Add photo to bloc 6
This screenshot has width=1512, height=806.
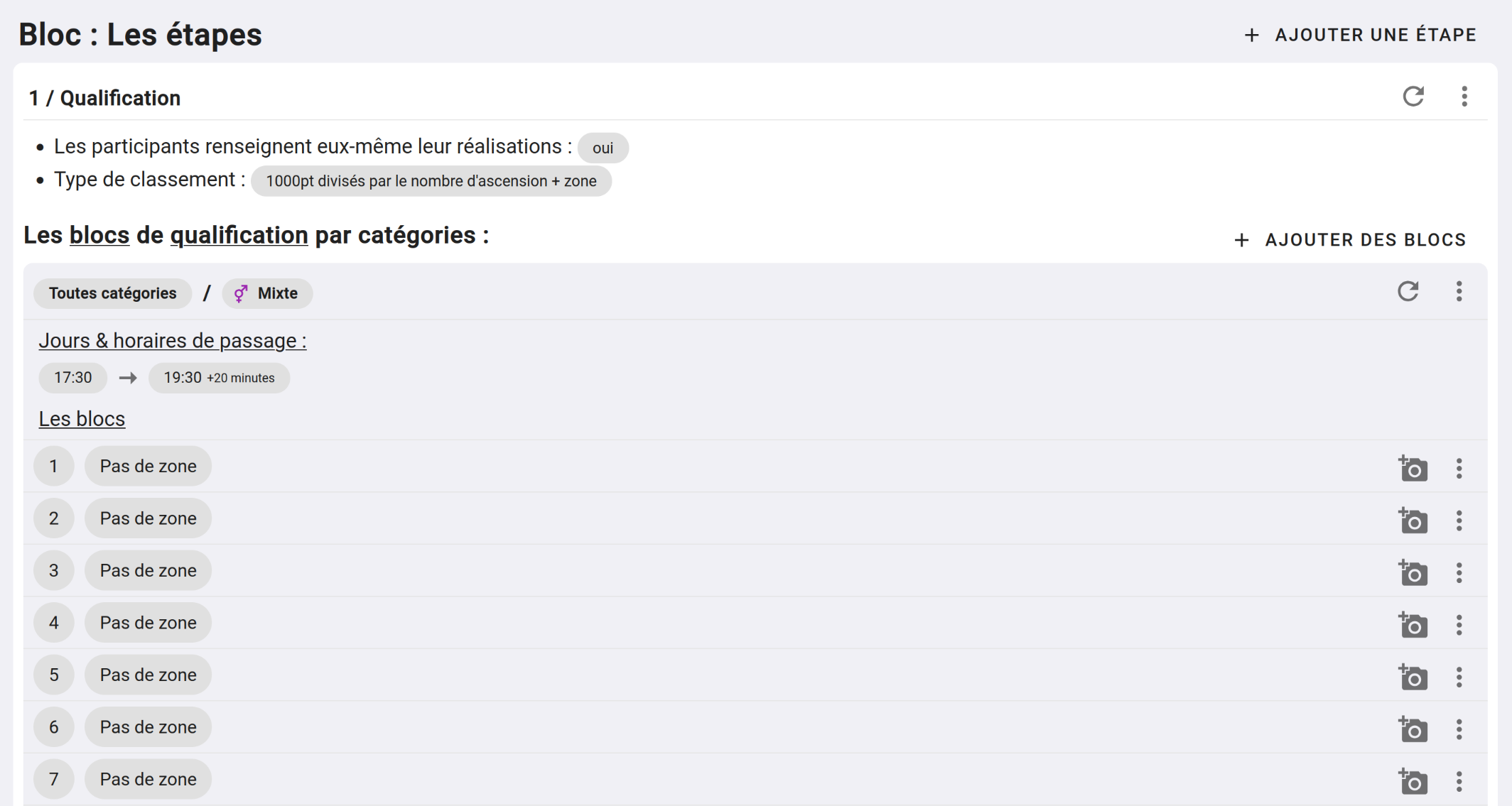1413,729
